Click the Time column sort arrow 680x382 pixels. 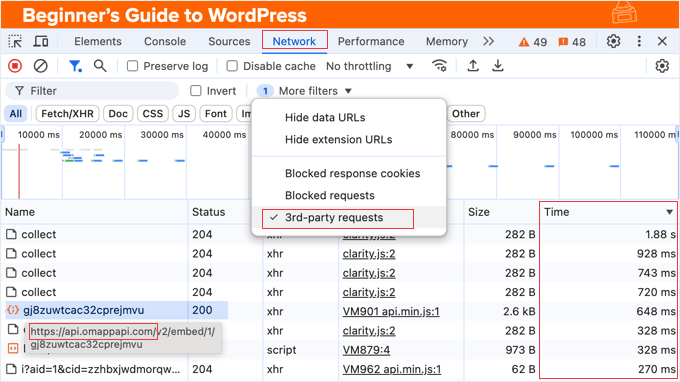point(669,212)
